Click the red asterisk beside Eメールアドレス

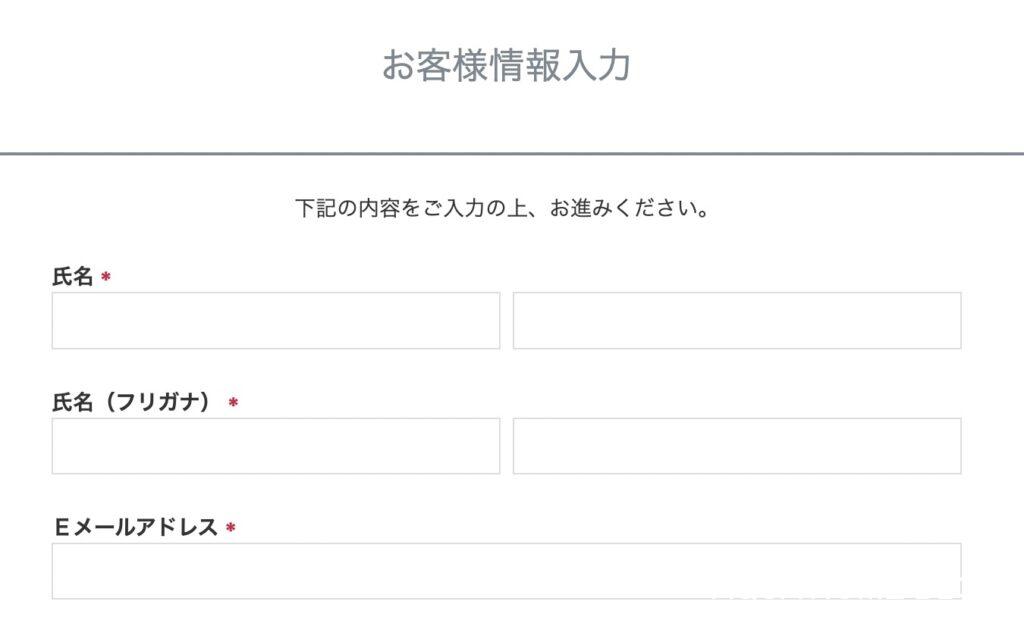pyautogui.click(x=230, y=527)
